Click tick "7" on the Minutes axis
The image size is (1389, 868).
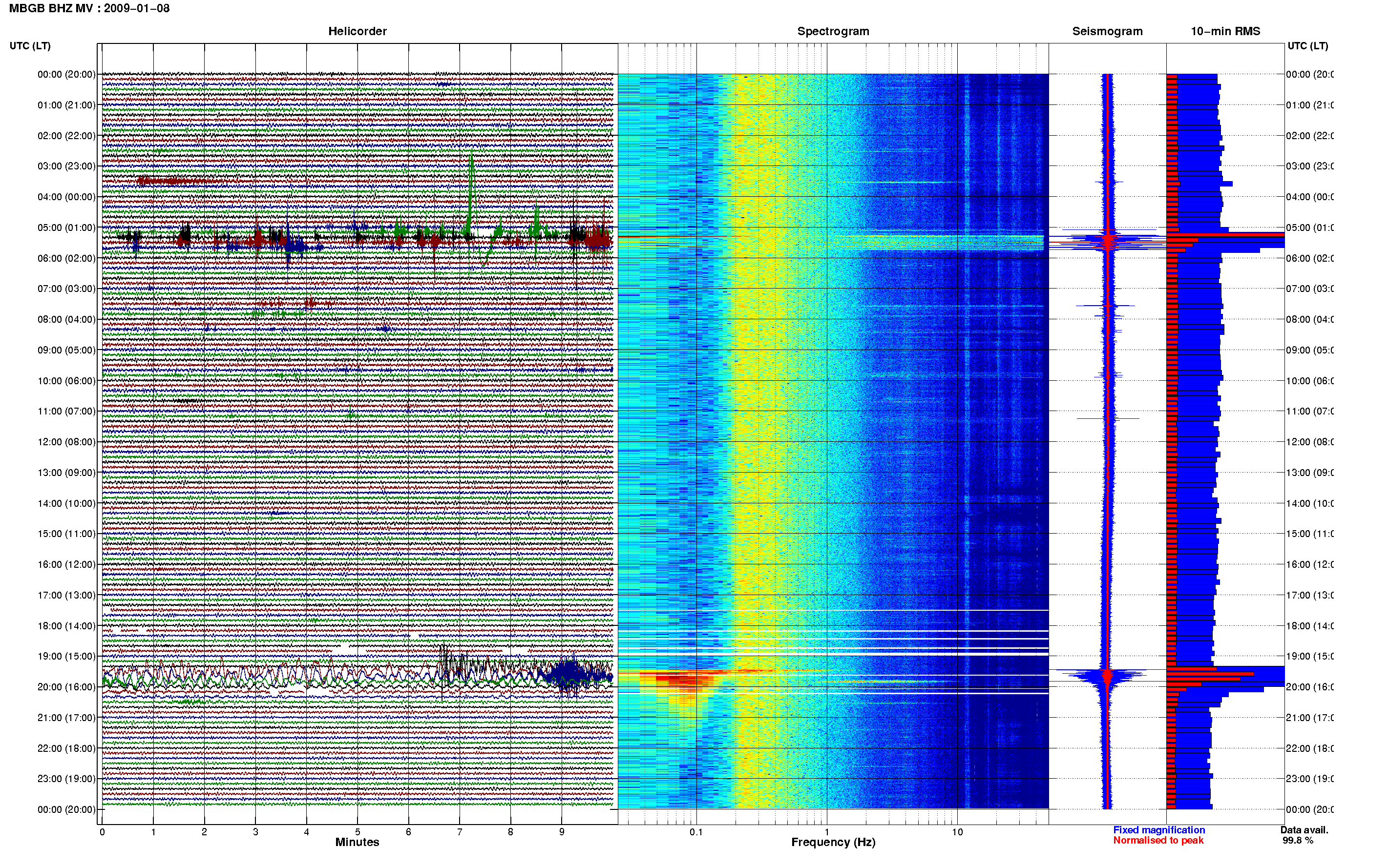pyautogui.click(x=460, y=832)
